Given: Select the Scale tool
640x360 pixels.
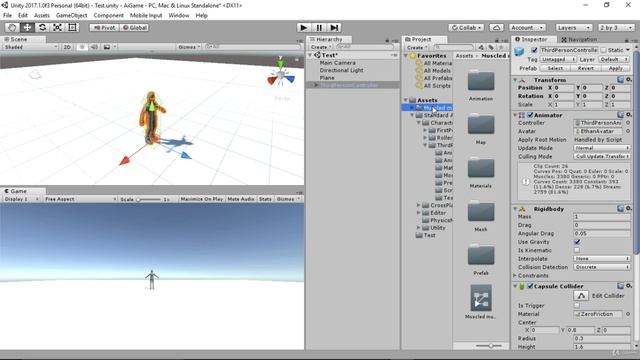Looking at the screenshot, I should click(x=58, y=27).
